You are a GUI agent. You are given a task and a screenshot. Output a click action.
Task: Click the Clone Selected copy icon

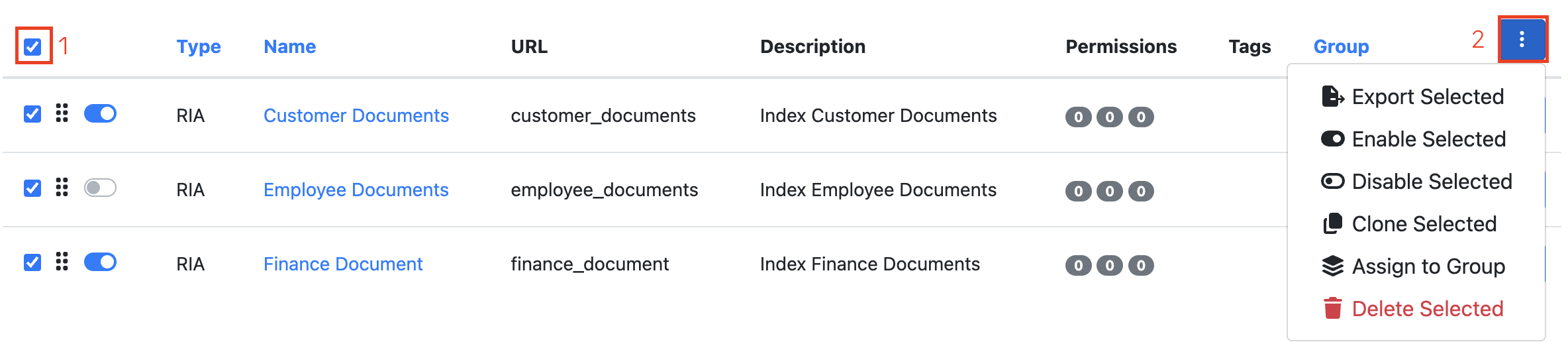[x=1332, y=224]
